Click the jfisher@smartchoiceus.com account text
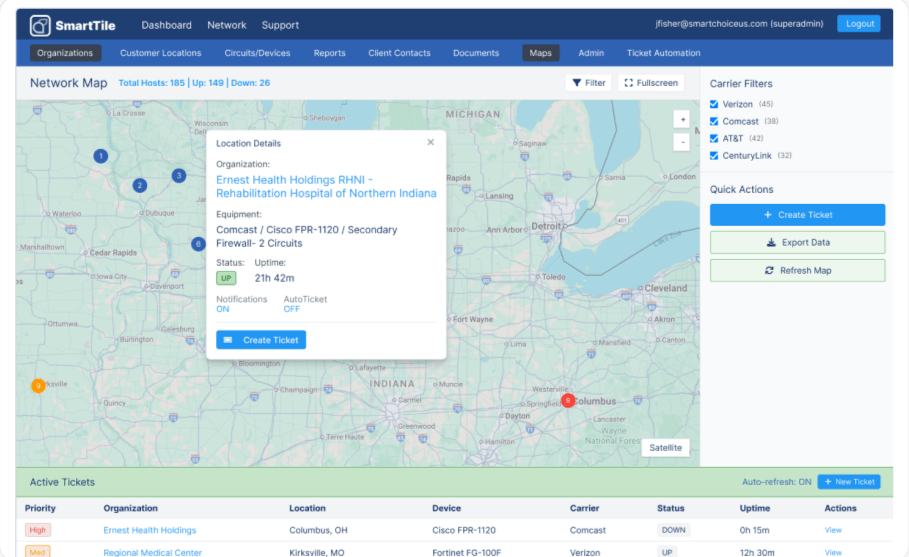 pos(739,24)
